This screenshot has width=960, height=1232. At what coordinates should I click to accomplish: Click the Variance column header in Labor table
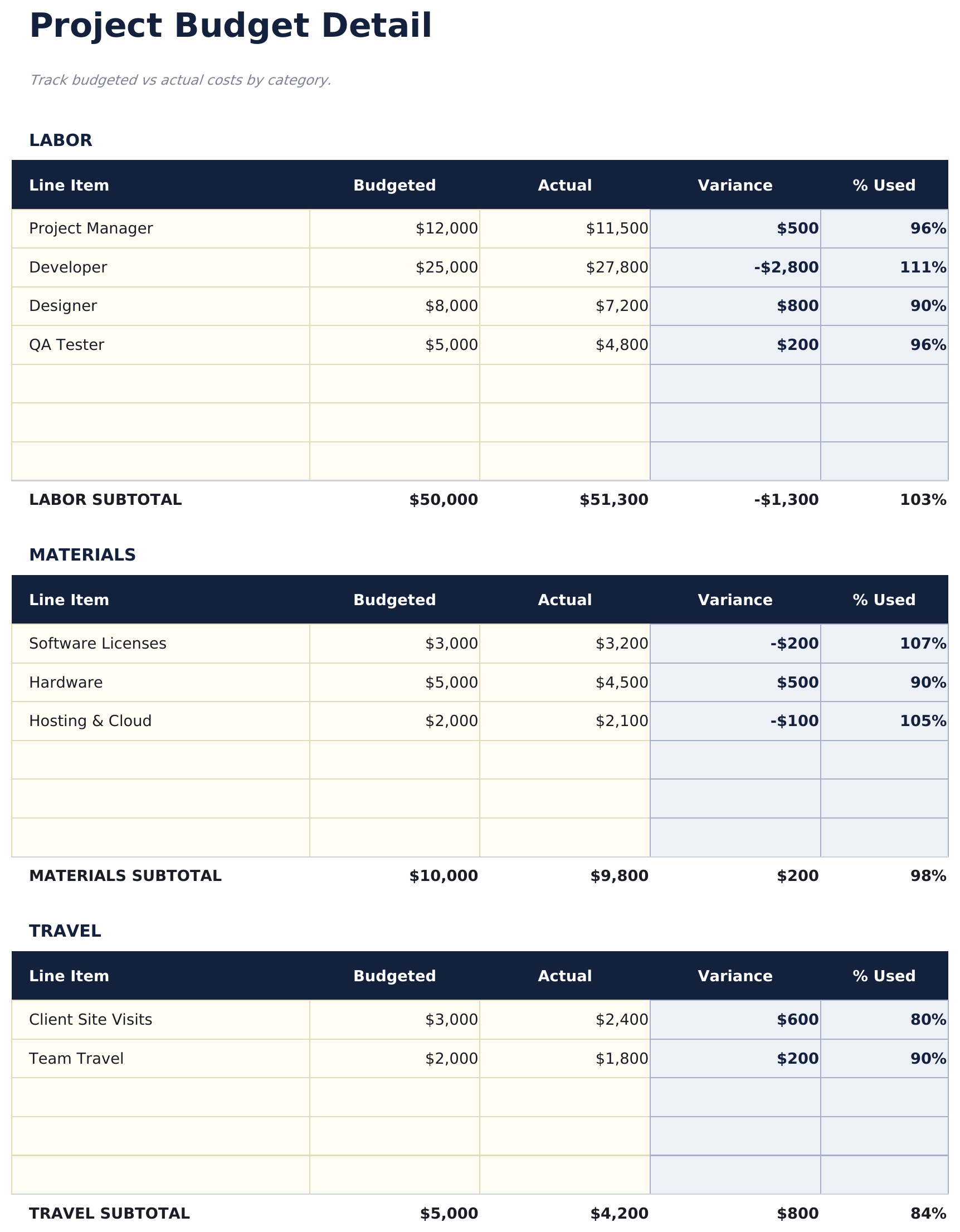click(735, 186)
